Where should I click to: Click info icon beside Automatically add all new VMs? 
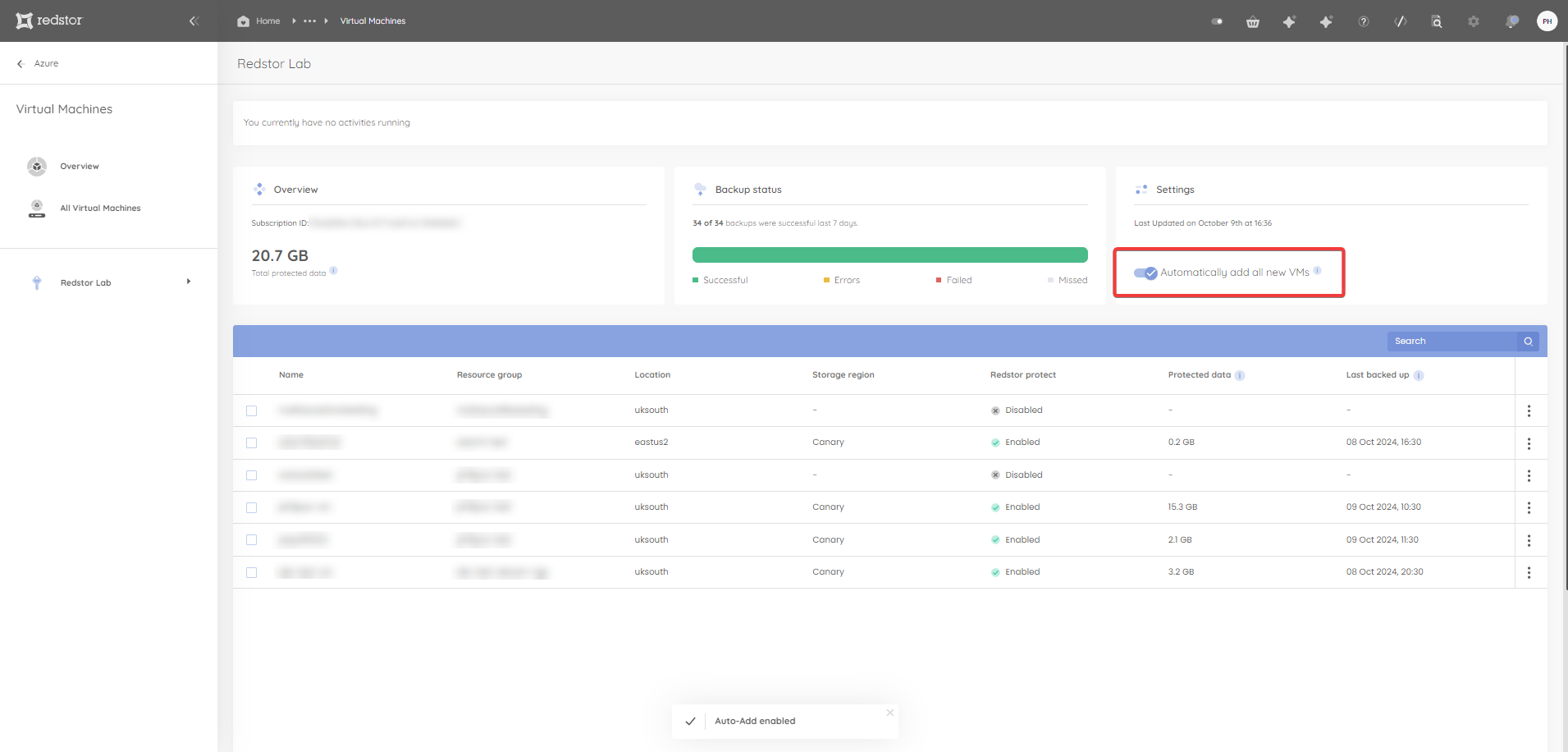pyautogui.click(x=1317, y=271)
